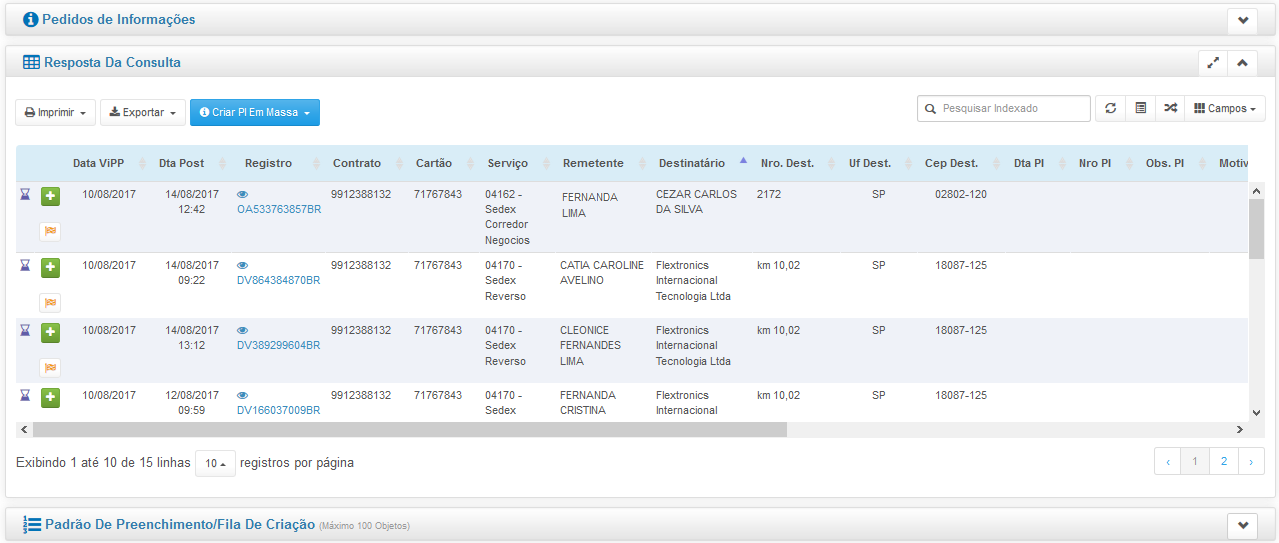The height and width of the screenshot is (543, 1279).
Task: Open Criar PI Em Massa dropdown
Action: 254,113
